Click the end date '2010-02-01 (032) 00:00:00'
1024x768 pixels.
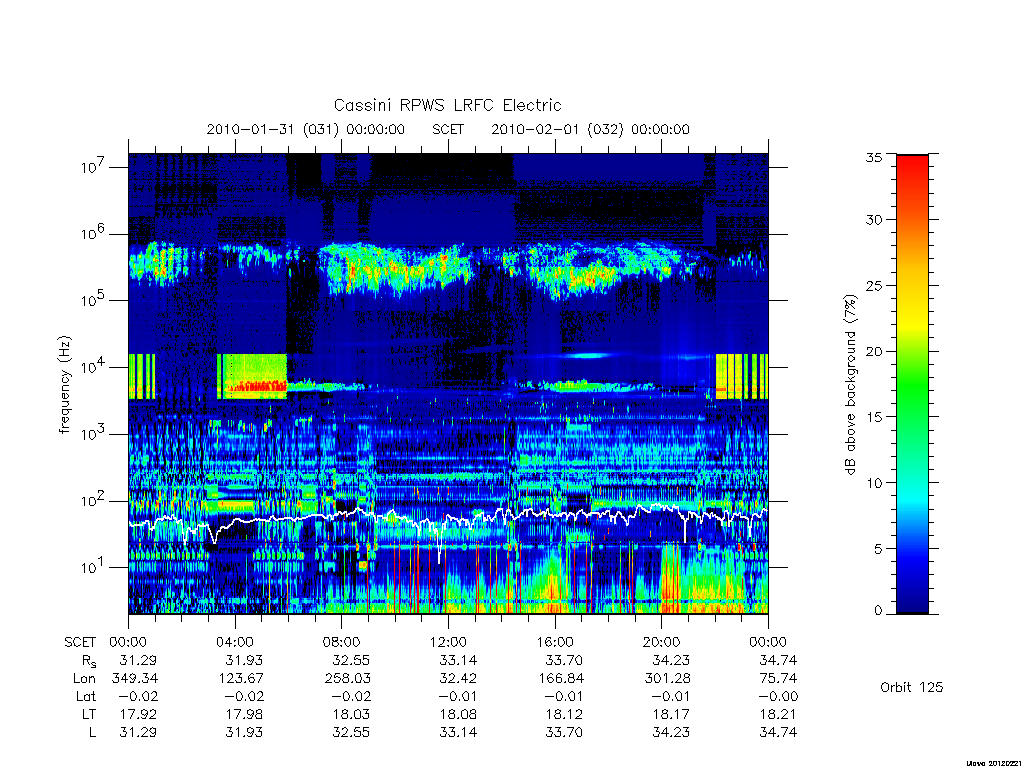[590, 129]
